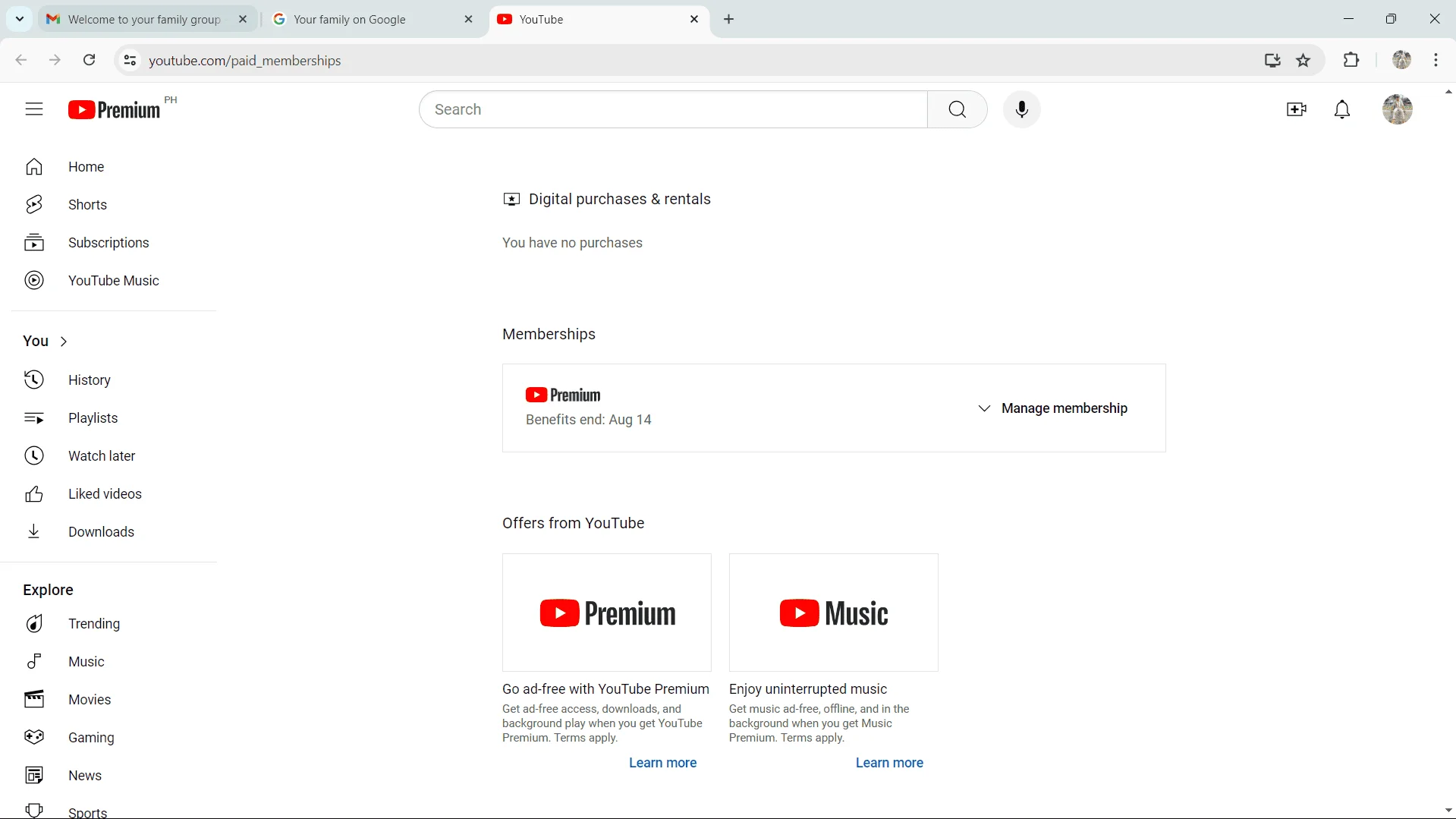This screenshot has width=1456, height=819.
Task: Click Learn more under YouTube Premium offer
Action: (662, 763)
